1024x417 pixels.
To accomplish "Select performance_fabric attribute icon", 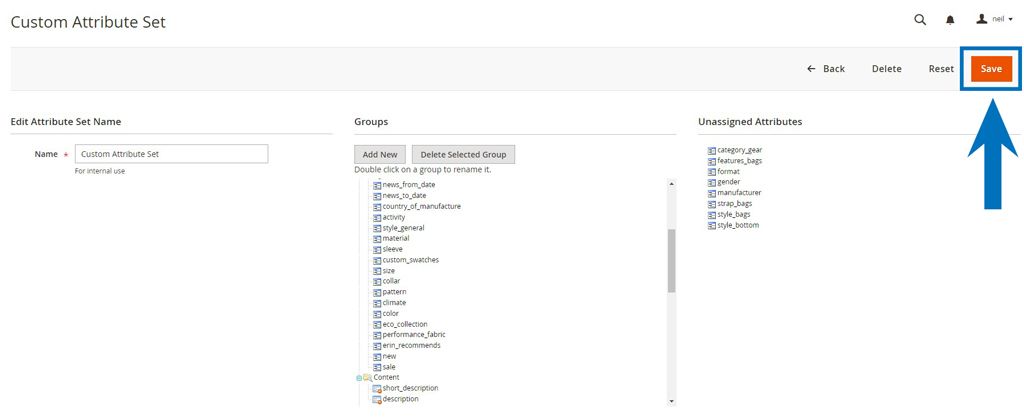I will pos(377,335).
